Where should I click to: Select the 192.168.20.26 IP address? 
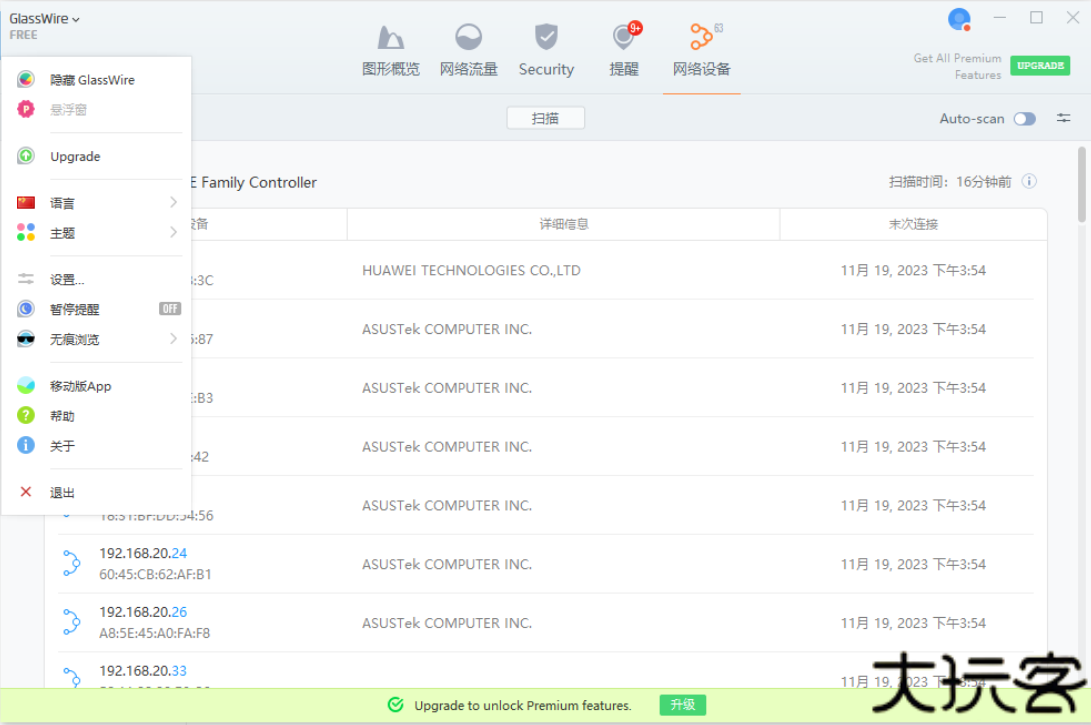pos(143,612)
